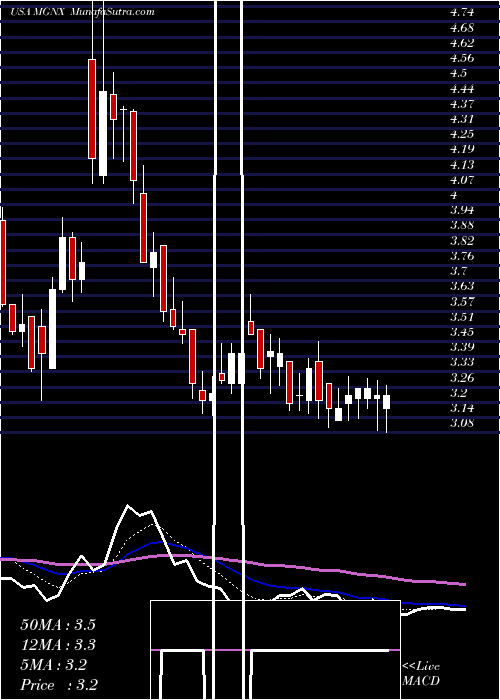Click the 4.25 price level
Image resolution: width=500 pixels, height=700 pixels.
(x=462, y=134)
